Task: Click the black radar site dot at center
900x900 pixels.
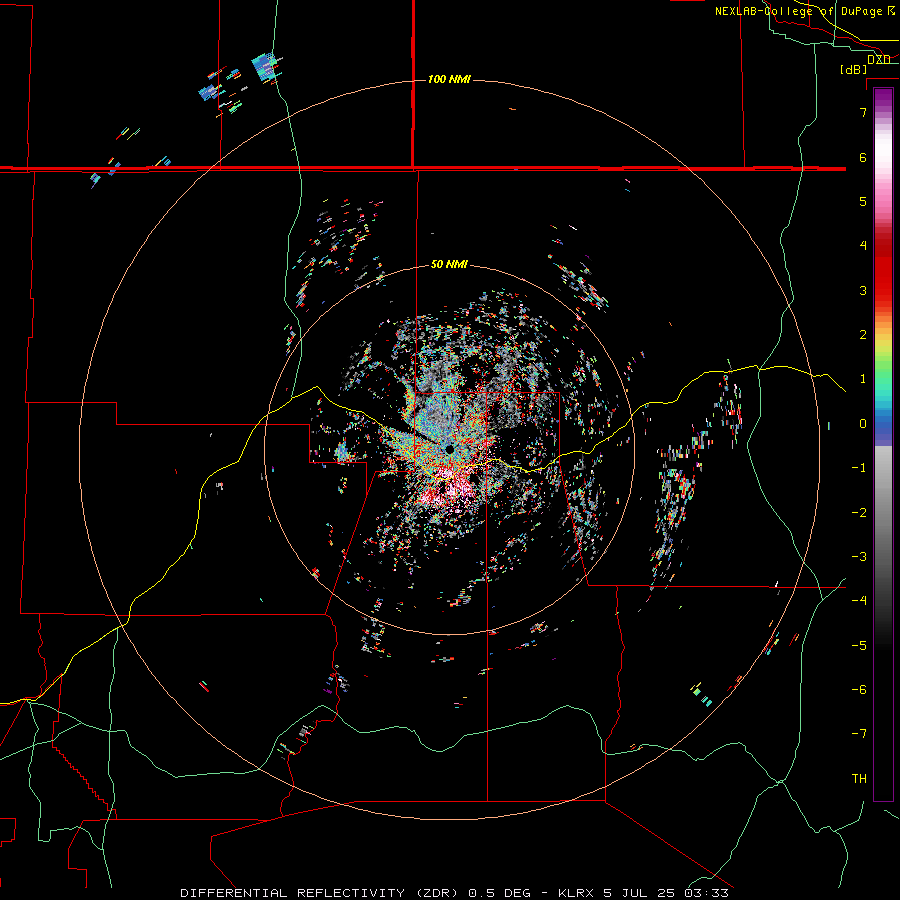Action: (449, 449)
